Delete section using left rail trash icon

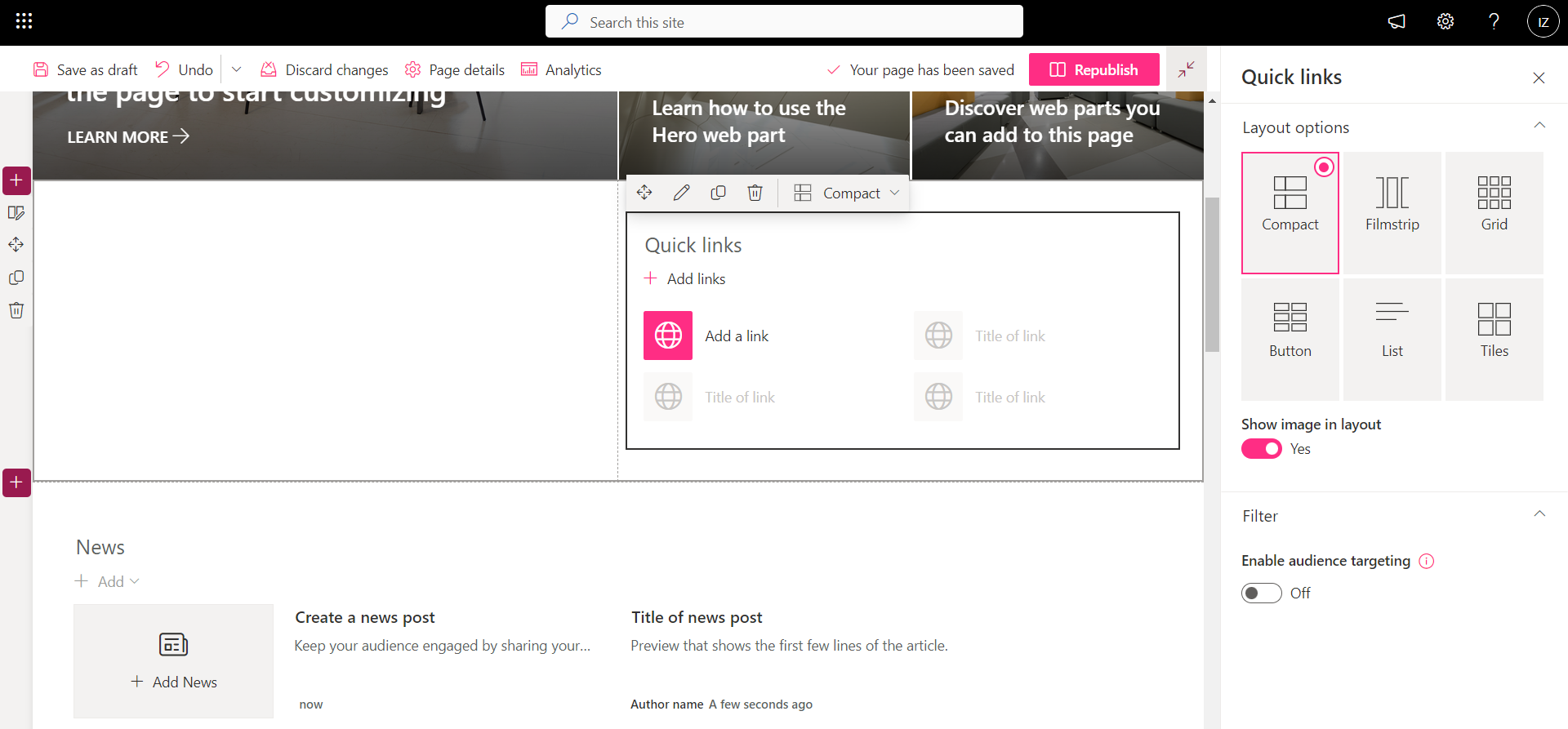(x=16, y=310)
